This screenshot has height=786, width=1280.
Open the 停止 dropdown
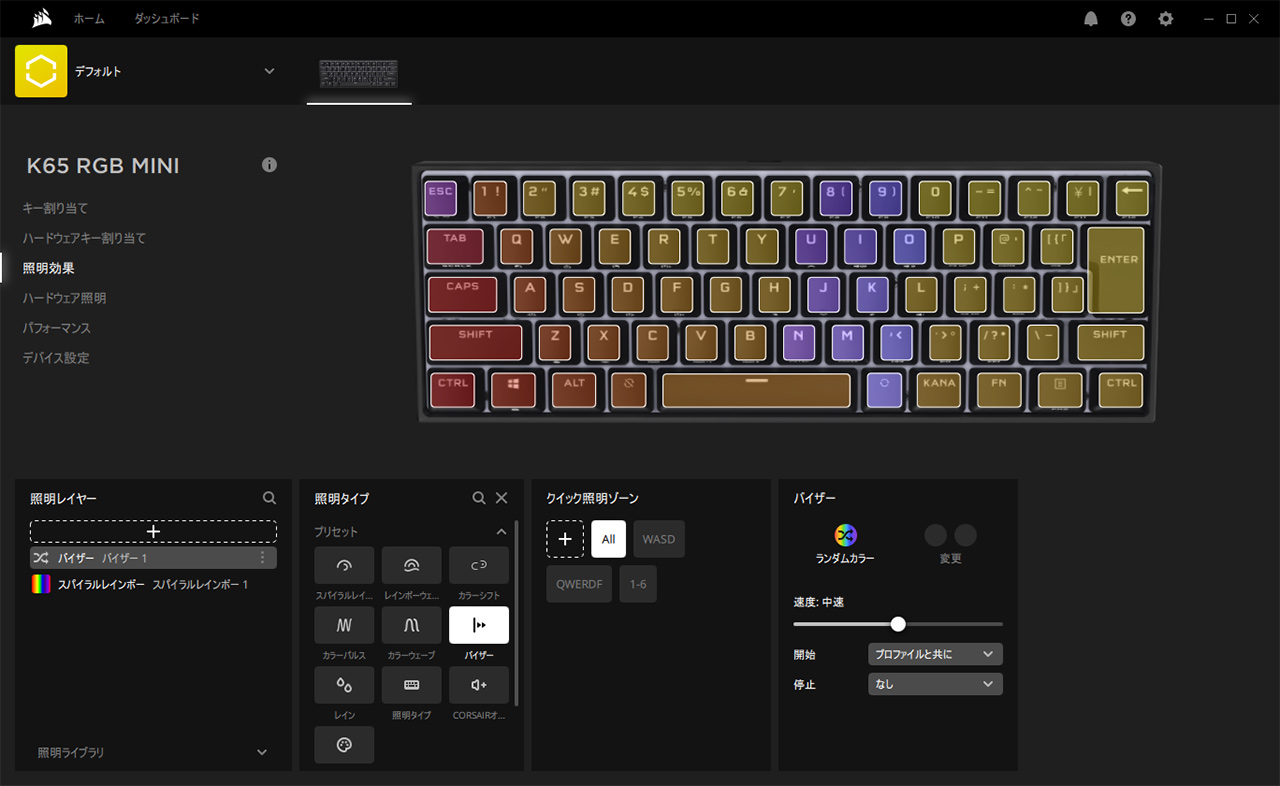coord(935,685)
